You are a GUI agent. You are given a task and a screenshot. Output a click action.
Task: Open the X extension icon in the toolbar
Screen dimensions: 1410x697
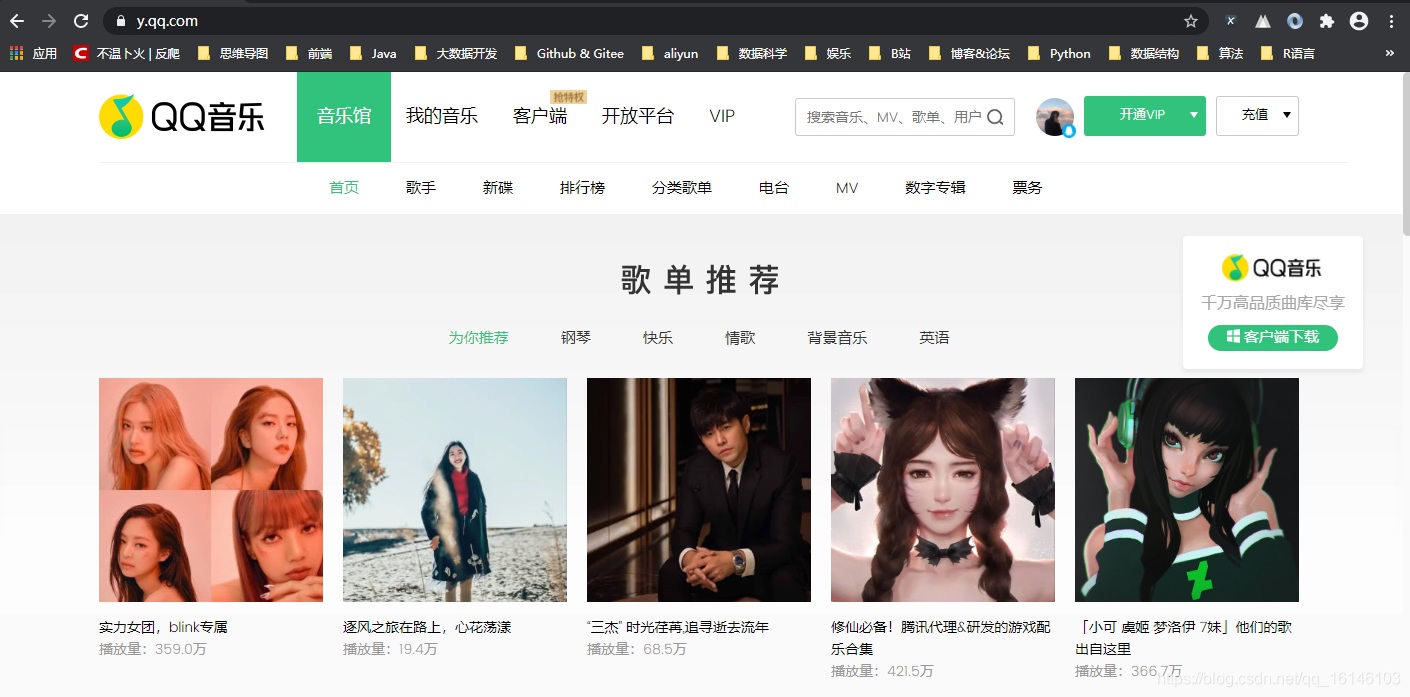[x=1231, y=21]
